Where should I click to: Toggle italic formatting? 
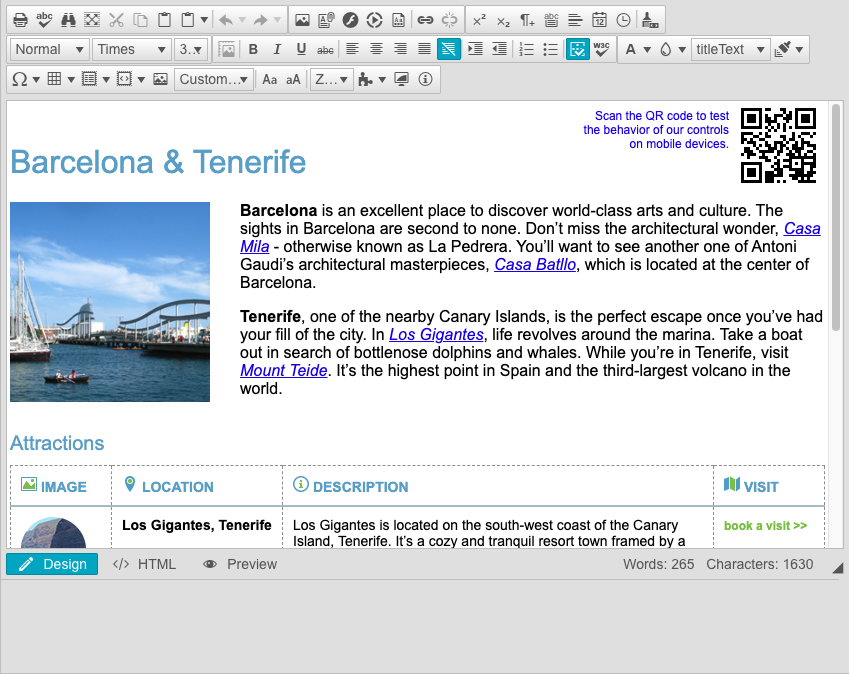[x=277, y=49]
